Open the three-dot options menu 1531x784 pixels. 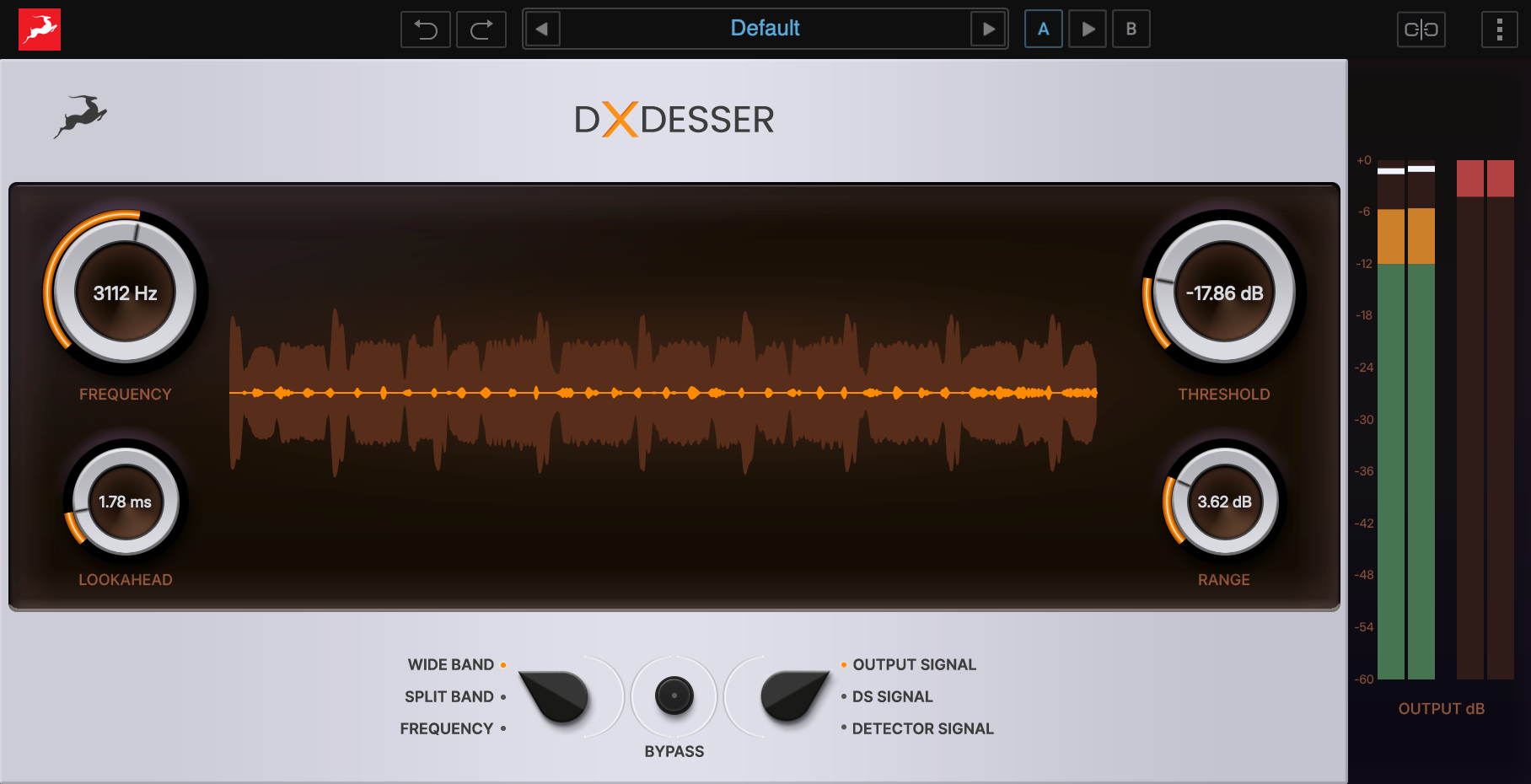click(1500, 30)
